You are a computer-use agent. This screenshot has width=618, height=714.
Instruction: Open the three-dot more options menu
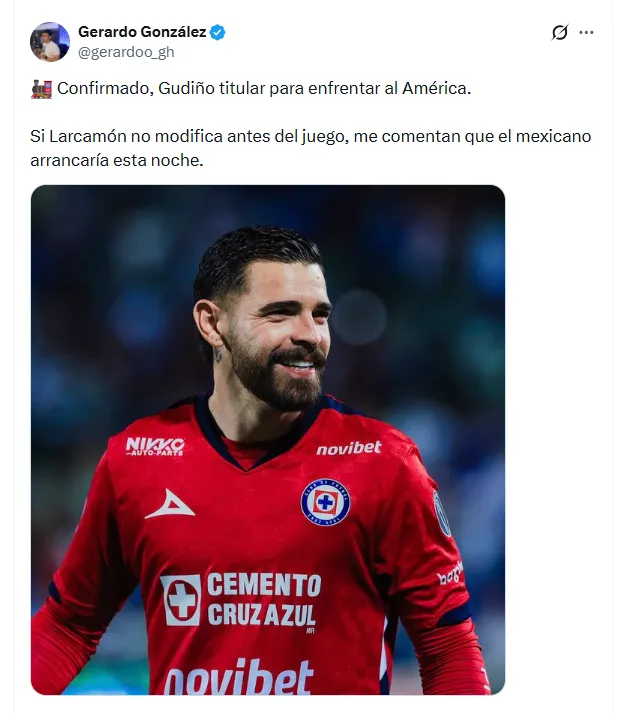[586, 32]
